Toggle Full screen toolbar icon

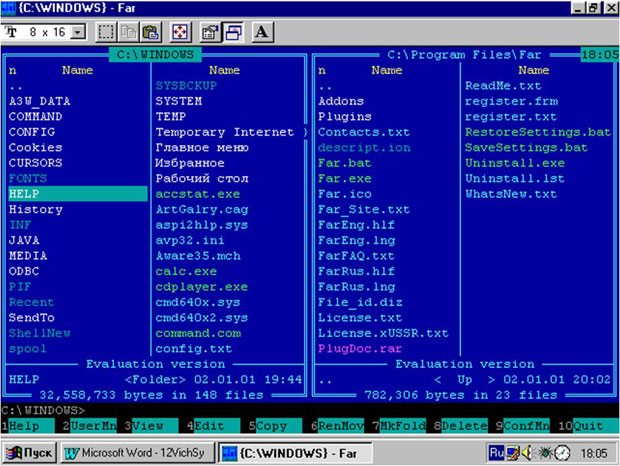pos(180,32)
